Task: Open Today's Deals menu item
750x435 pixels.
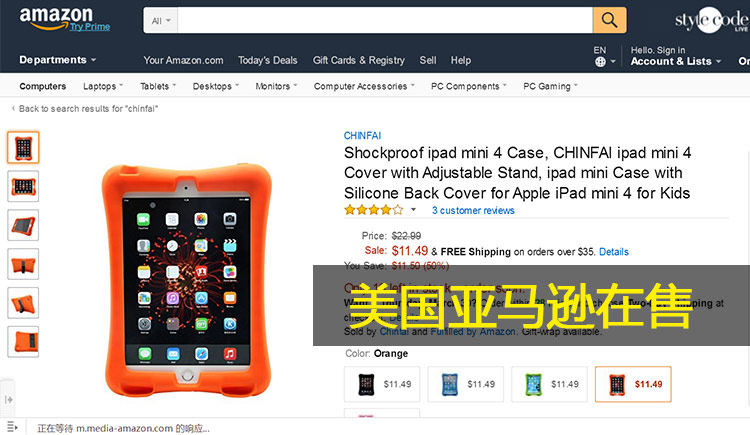Action: tap(268, 60)
